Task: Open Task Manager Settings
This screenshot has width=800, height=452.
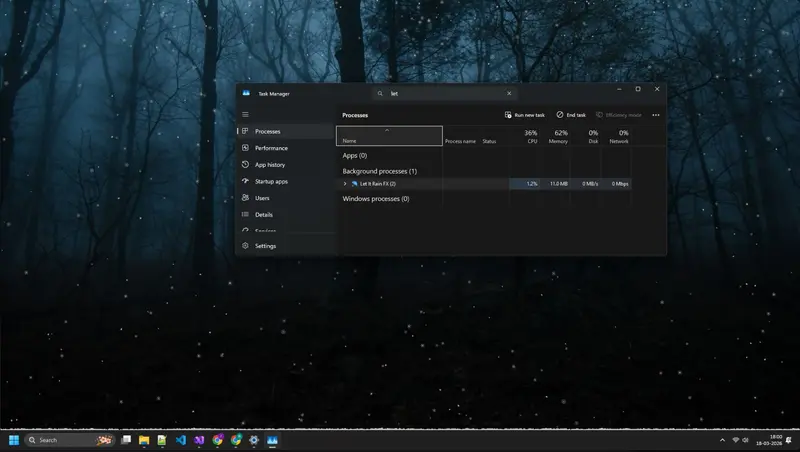Action: (286, 246)
